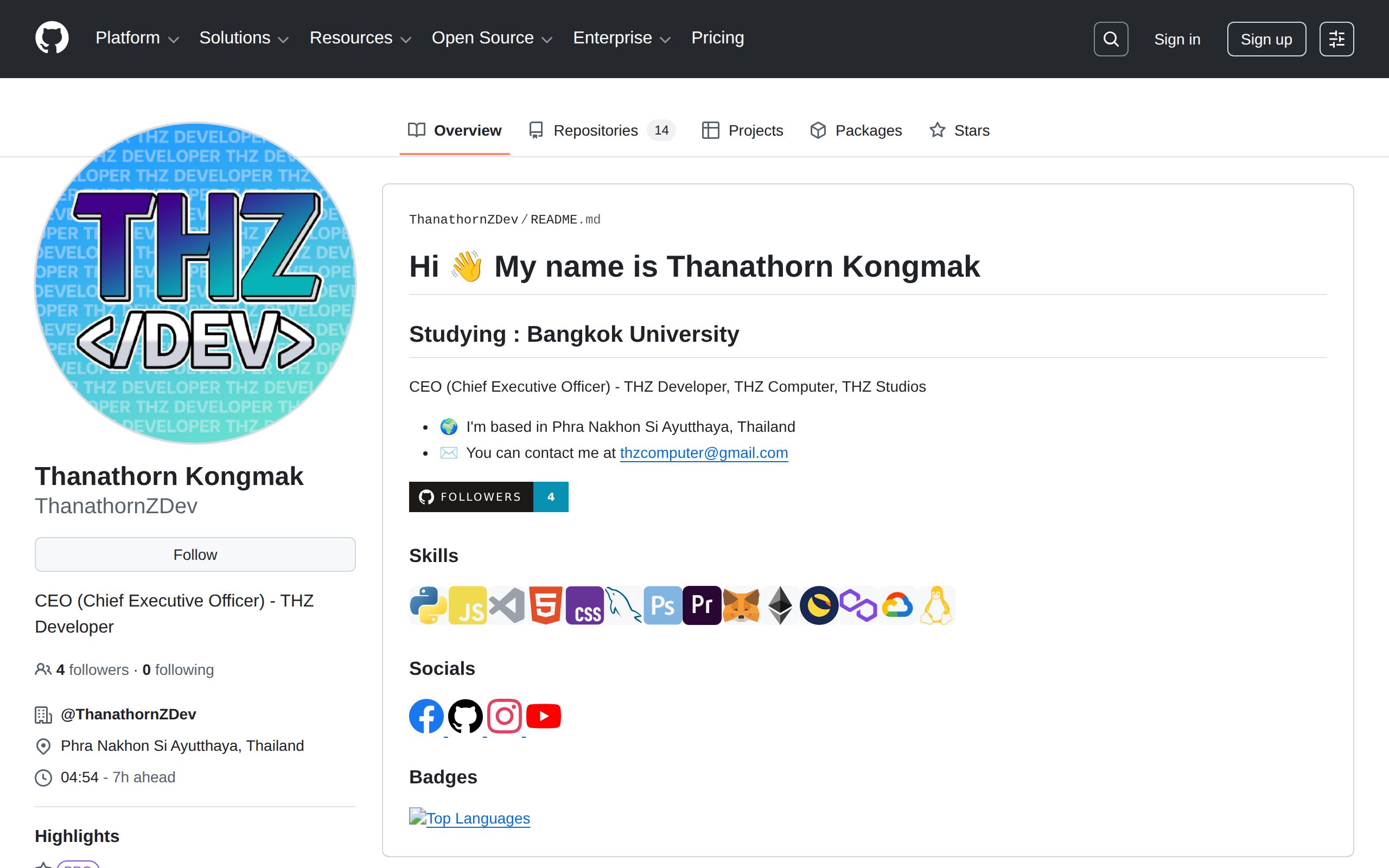Click the Photoshop skill icon
The height and width of the screenshot is (868, 1389).
(662, 605)
